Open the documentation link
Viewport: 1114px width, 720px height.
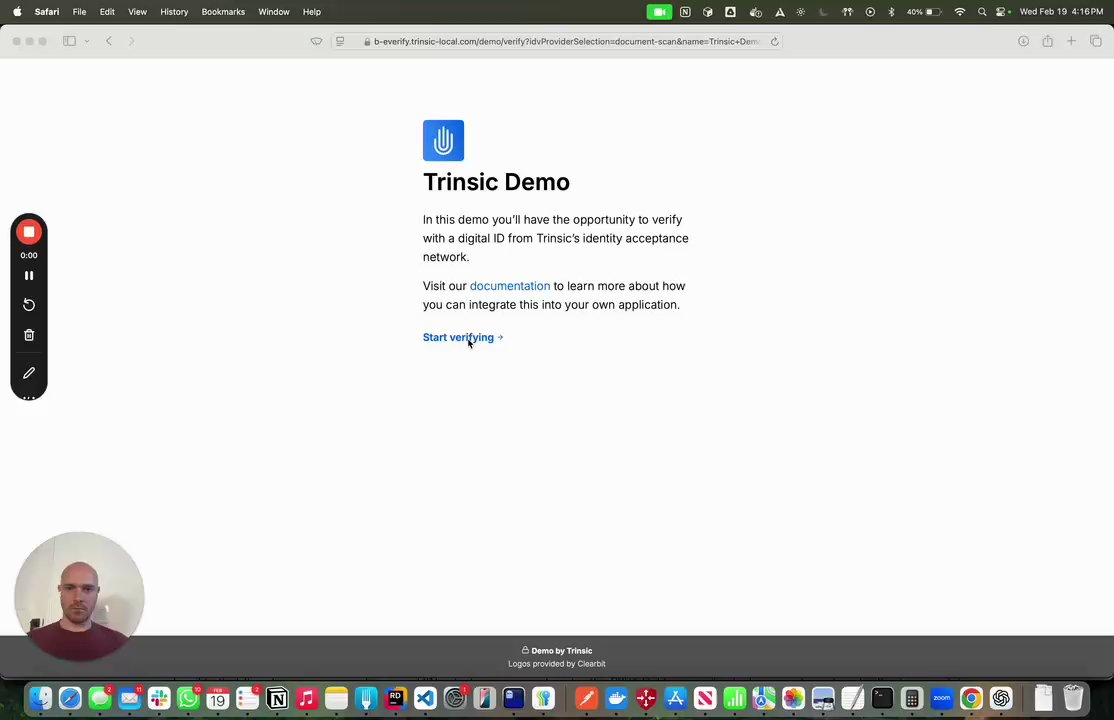(x=510, y=286)
